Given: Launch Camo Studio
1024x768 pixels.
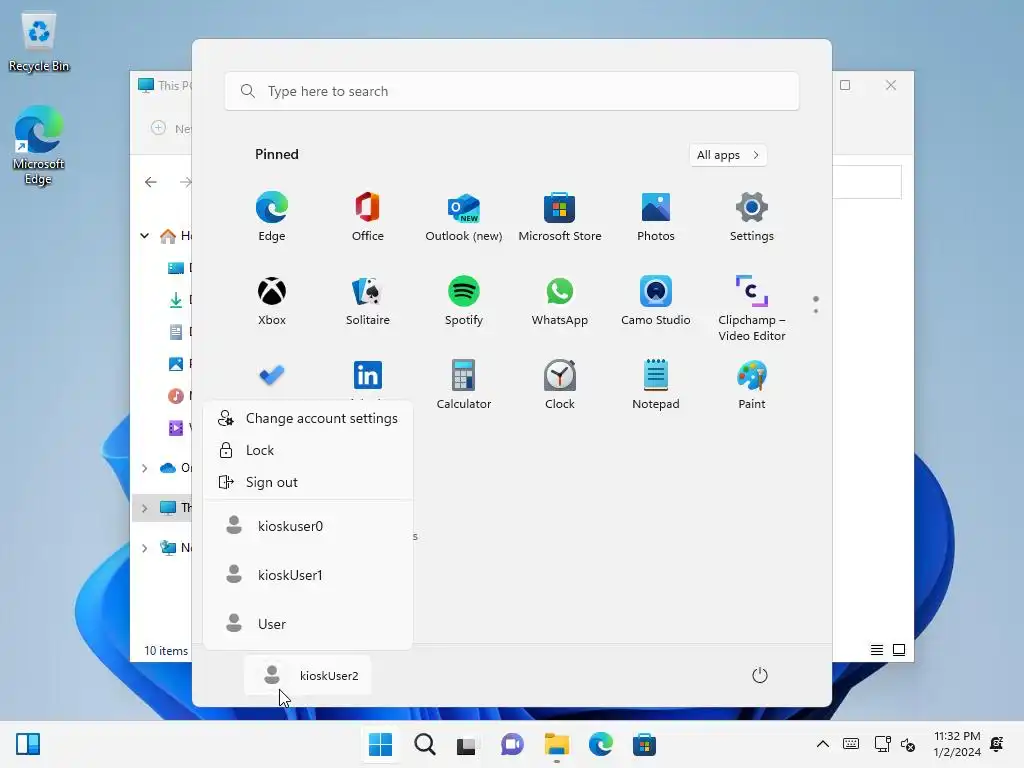Looking at the screenshot, I should point(656,300).
